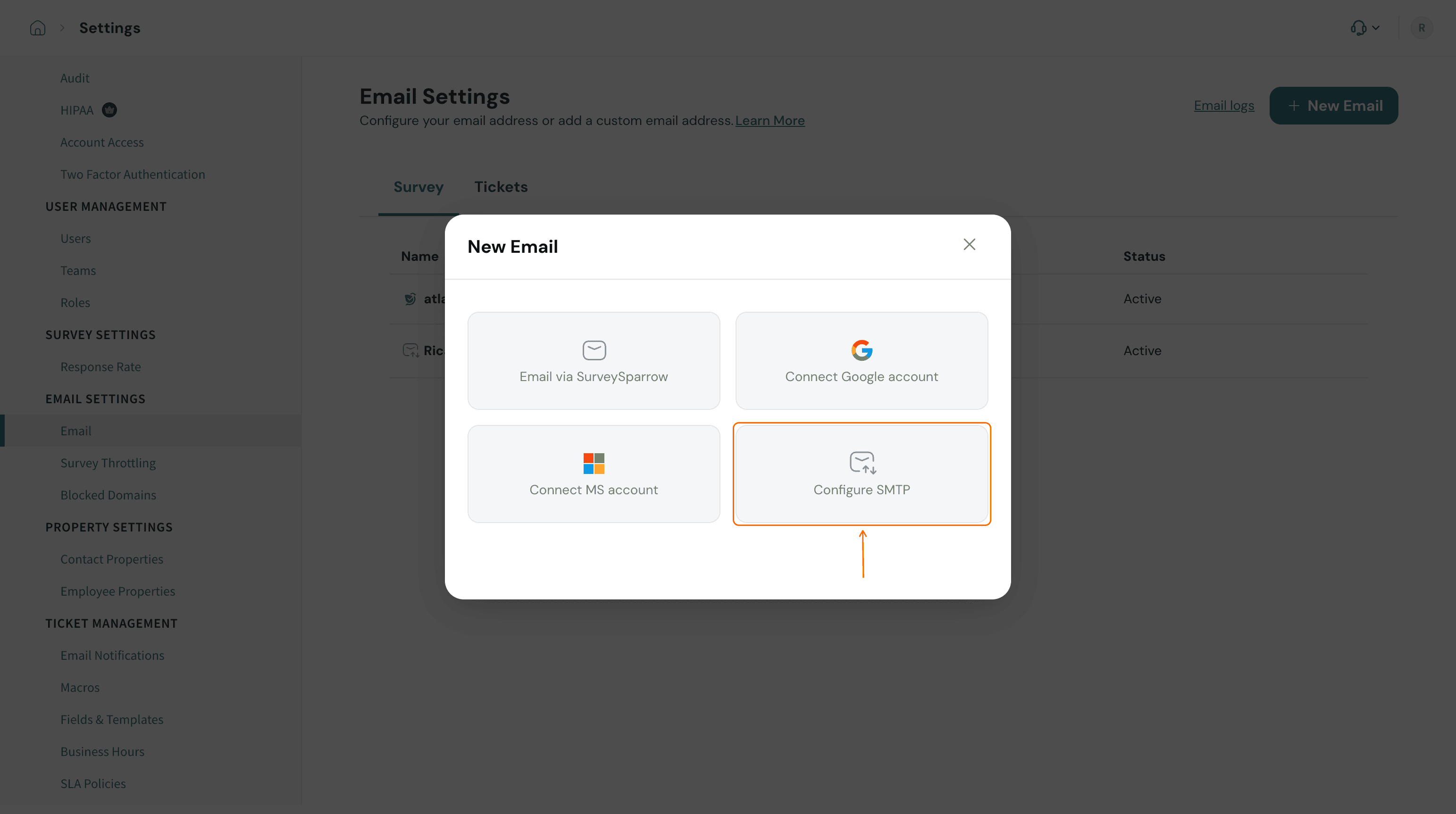Choose Email via SurveySparrow option
Screen dimensions: 1456x814
coord(594,360)
